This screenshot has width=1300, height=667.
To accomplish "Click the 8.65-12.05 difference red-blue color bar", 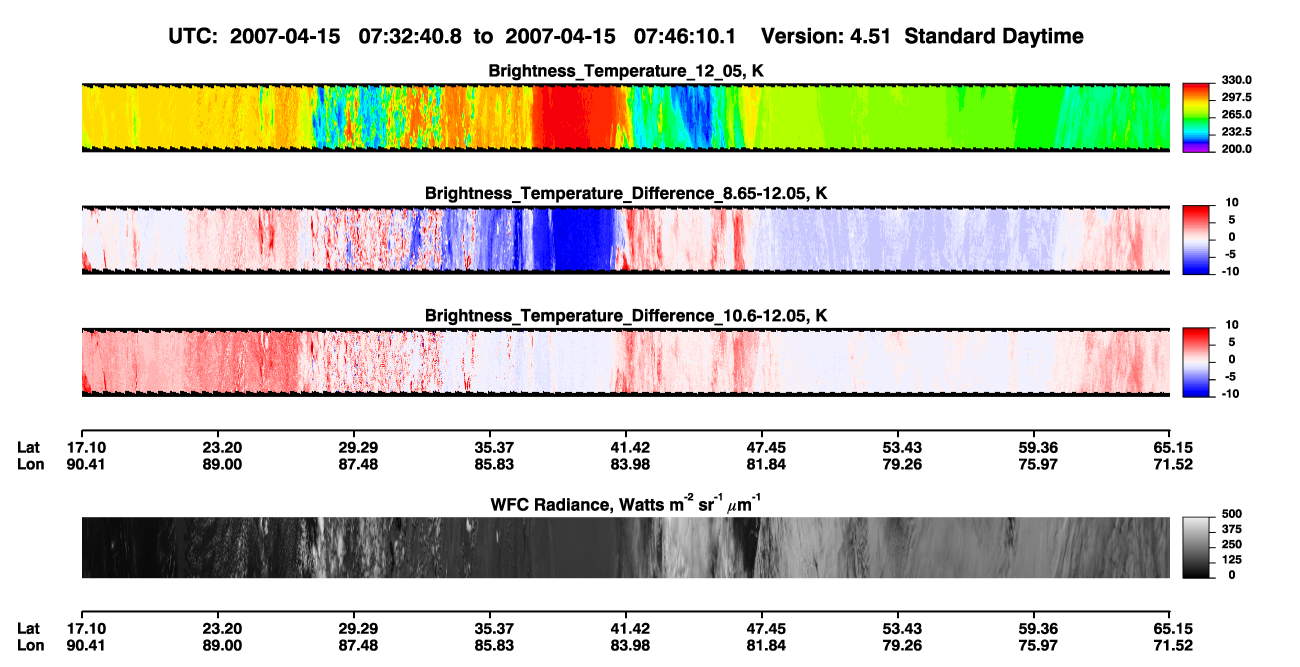I will click(1195, 239).
